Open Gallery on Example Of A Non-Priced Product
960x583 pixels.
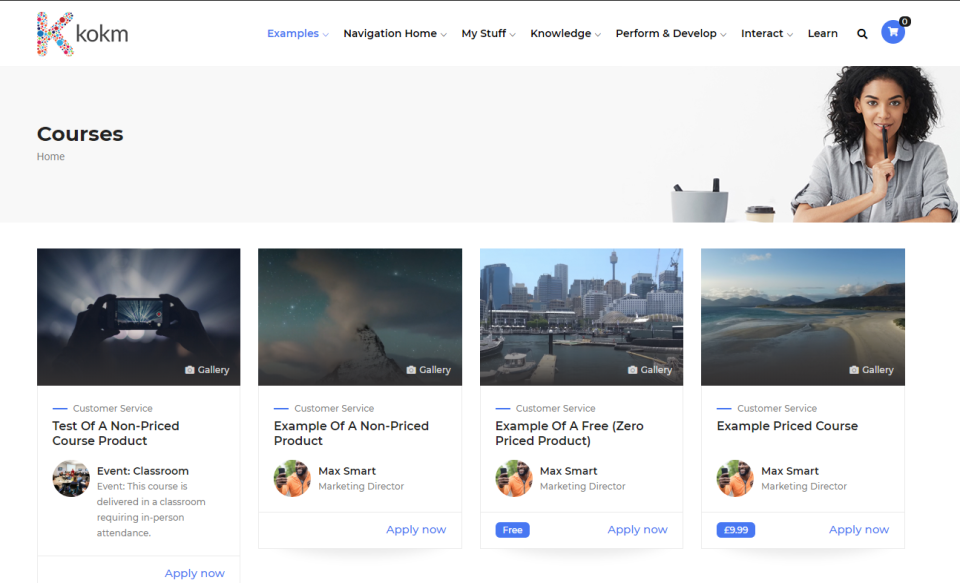429,369
